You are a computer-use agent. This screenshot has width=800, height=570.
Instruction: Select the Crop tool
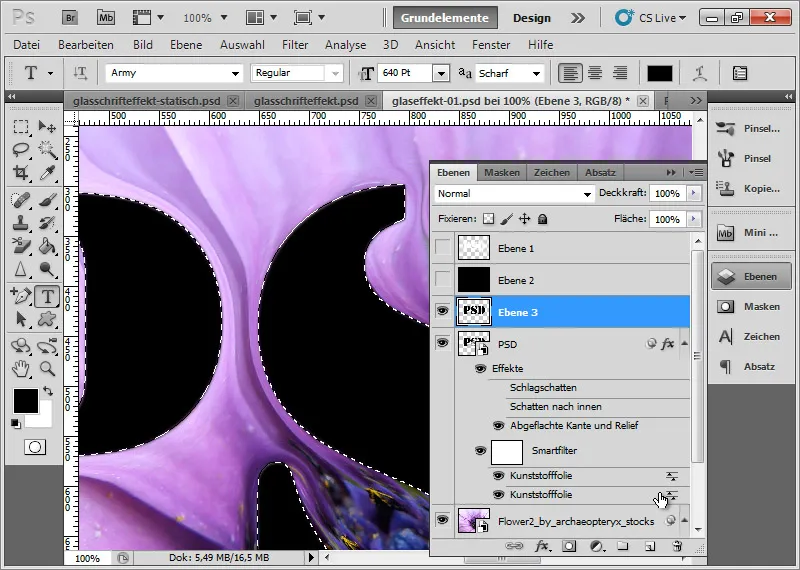21,173
